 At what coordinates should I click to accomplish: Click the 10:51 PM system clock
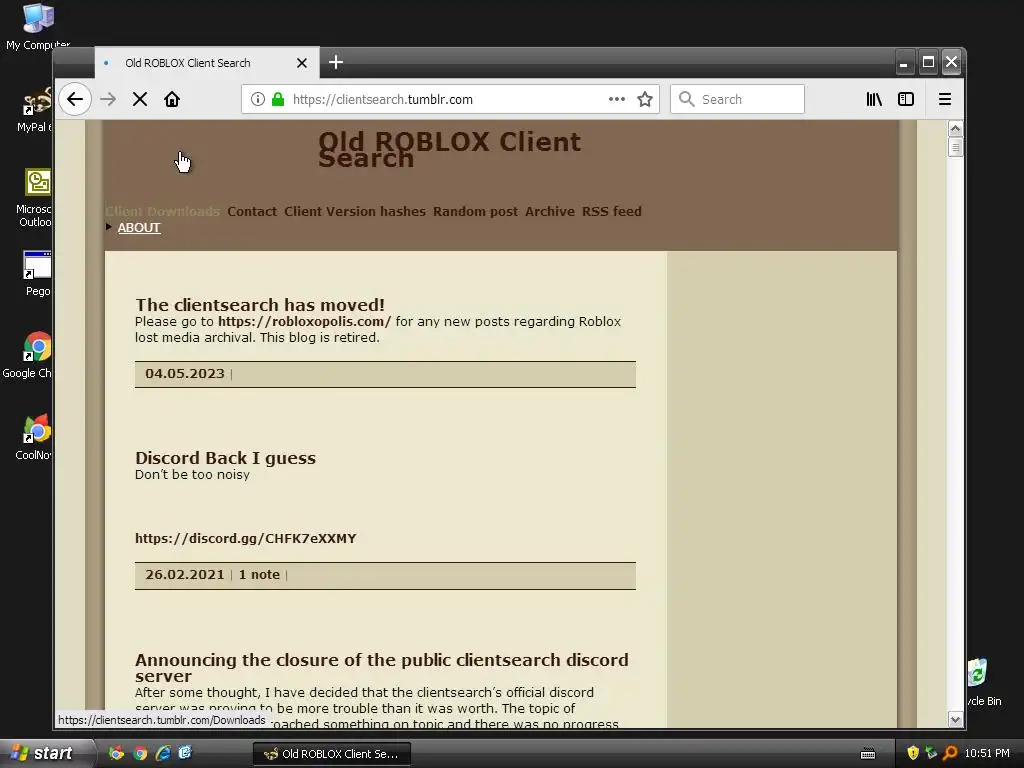(987, 753)
